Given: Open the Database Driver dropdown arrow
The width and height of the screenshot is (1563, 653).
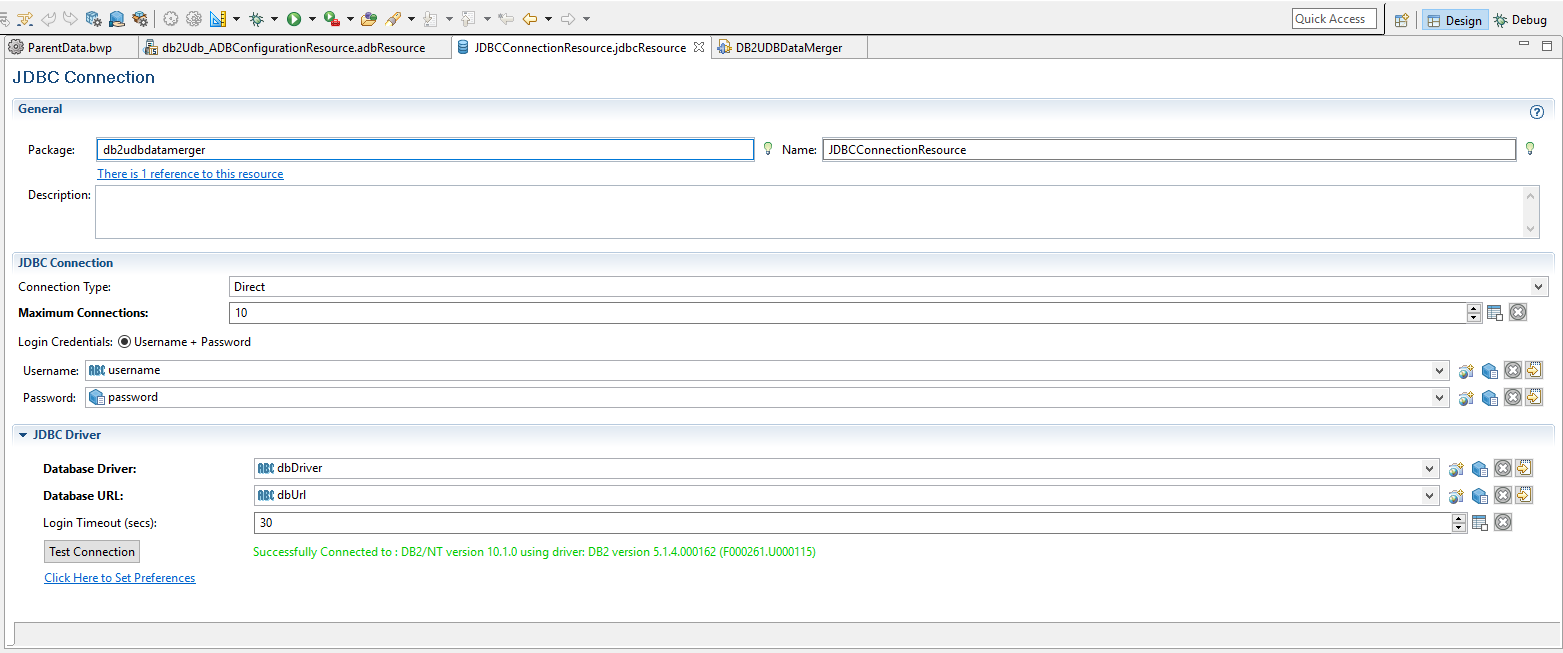Looking at the screenshot, I should (x=1429, y=468).
